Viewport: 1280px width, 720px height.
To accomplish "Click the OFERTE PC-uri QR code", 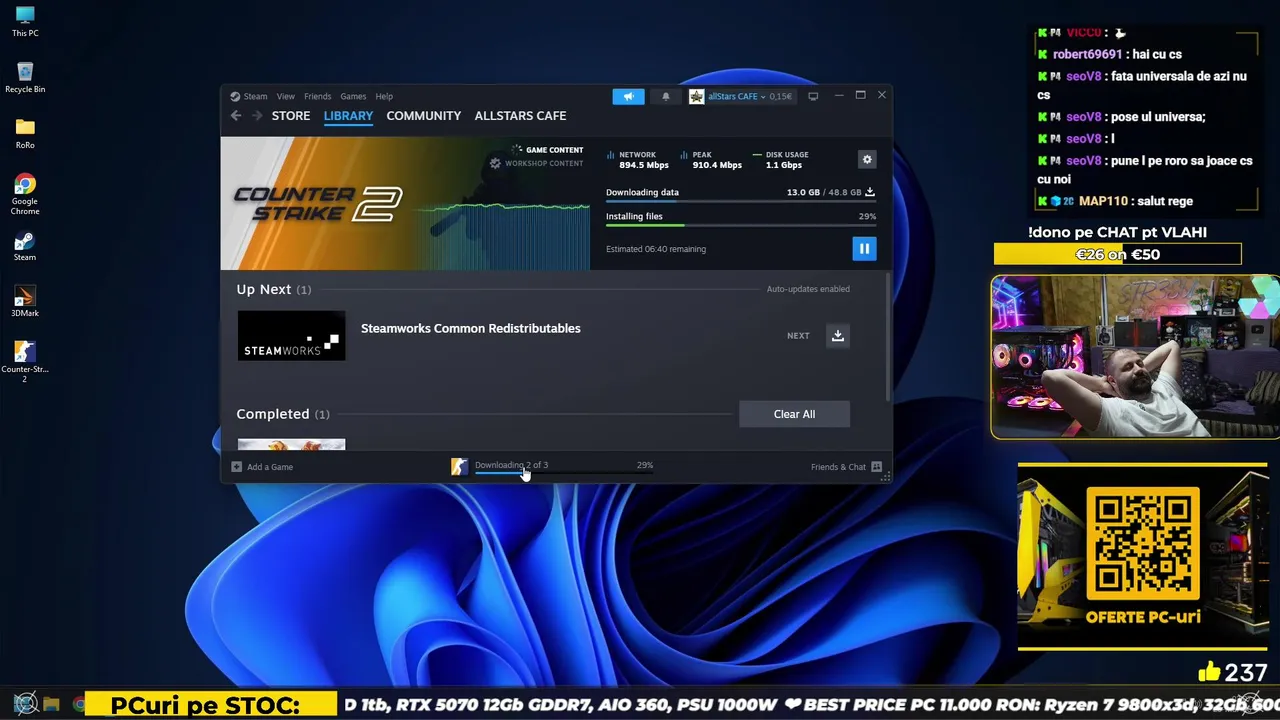I will (1143, 542).
